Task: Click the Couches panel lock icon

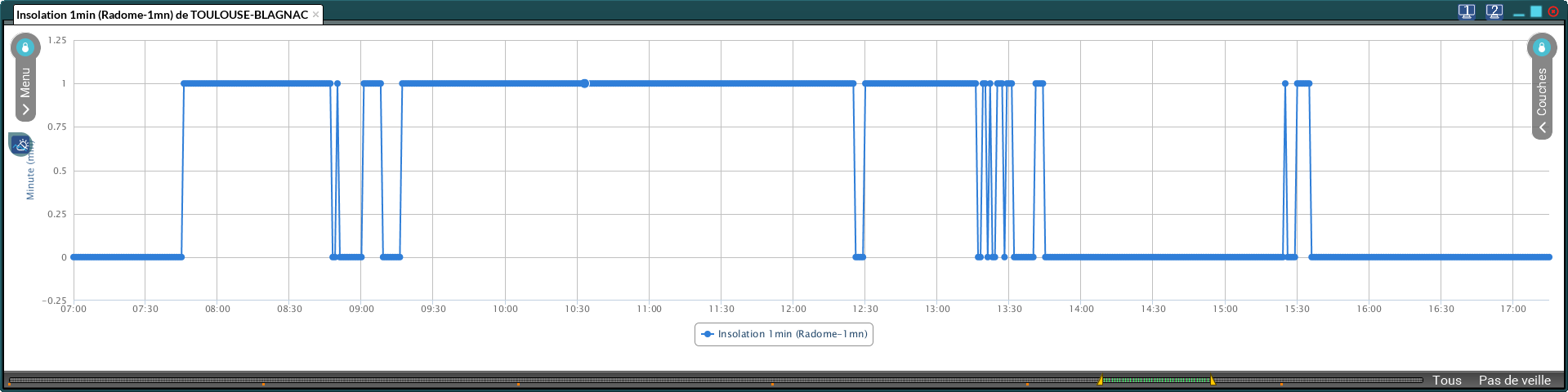Action: click(1541, 47)
